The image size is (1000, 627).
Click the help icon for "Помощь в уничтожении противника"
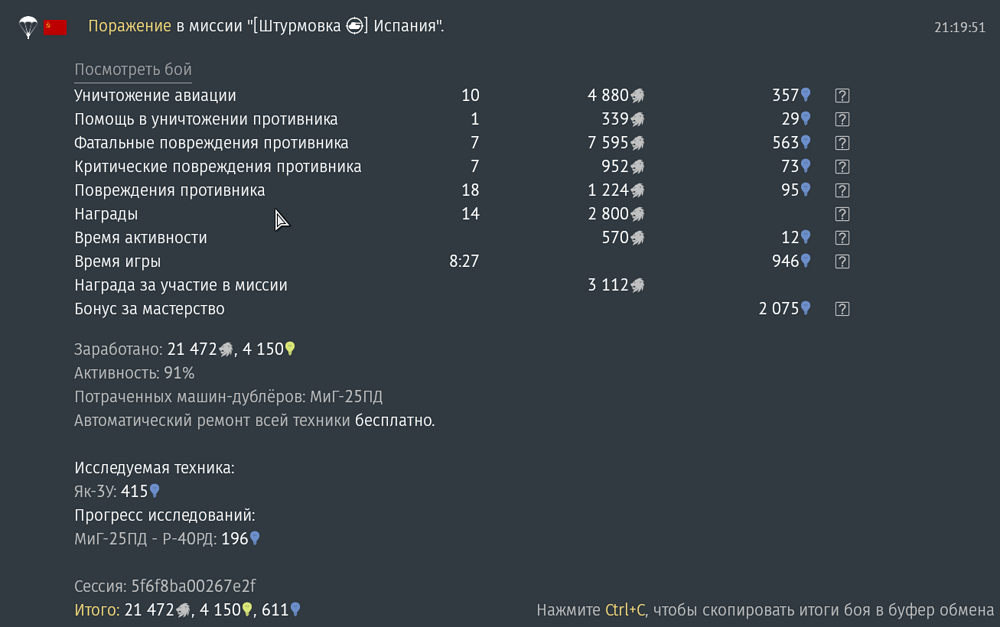842,119
